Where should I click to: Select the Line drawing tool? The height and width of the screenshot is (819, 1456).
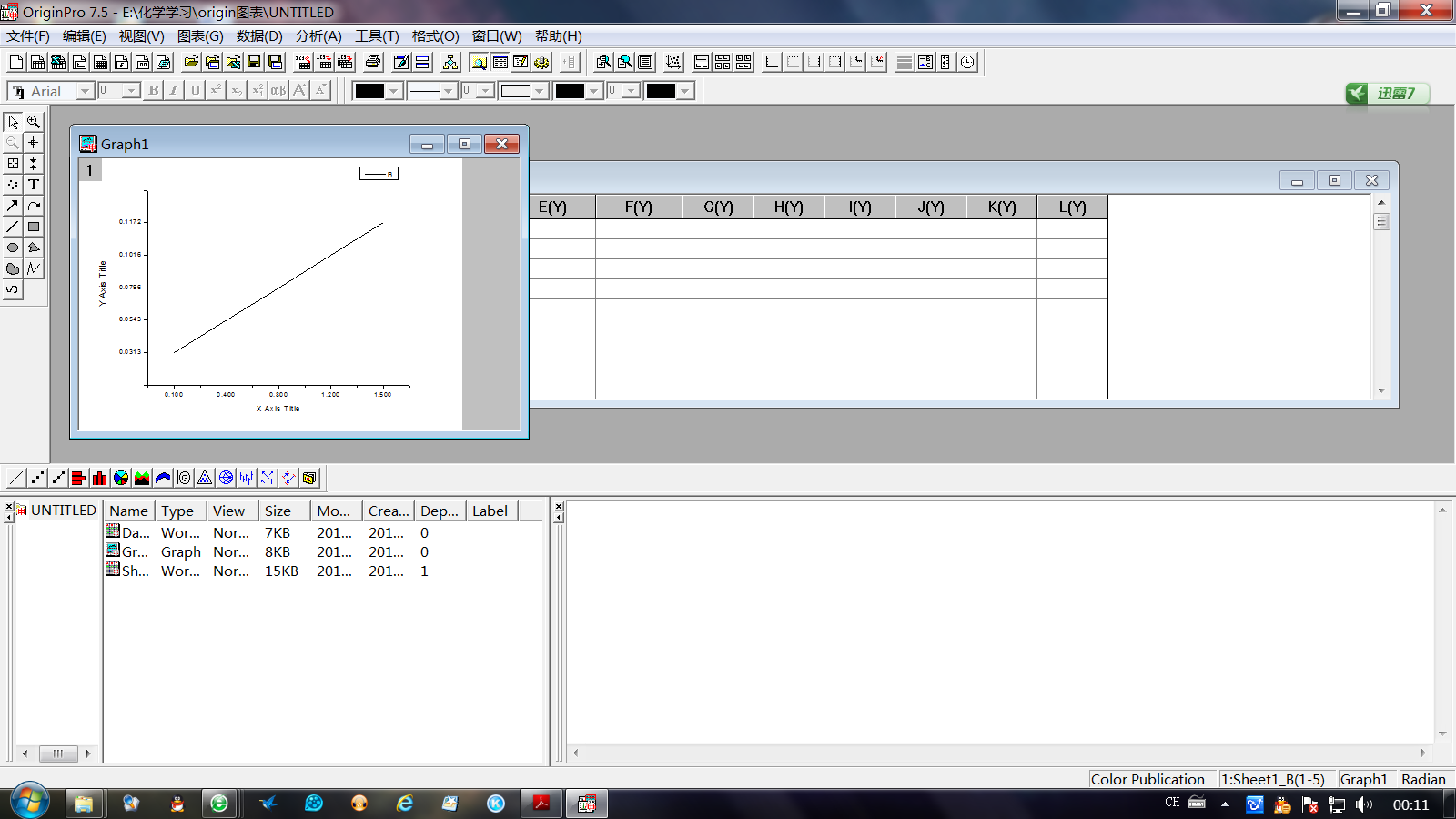[x=13, y=227]
